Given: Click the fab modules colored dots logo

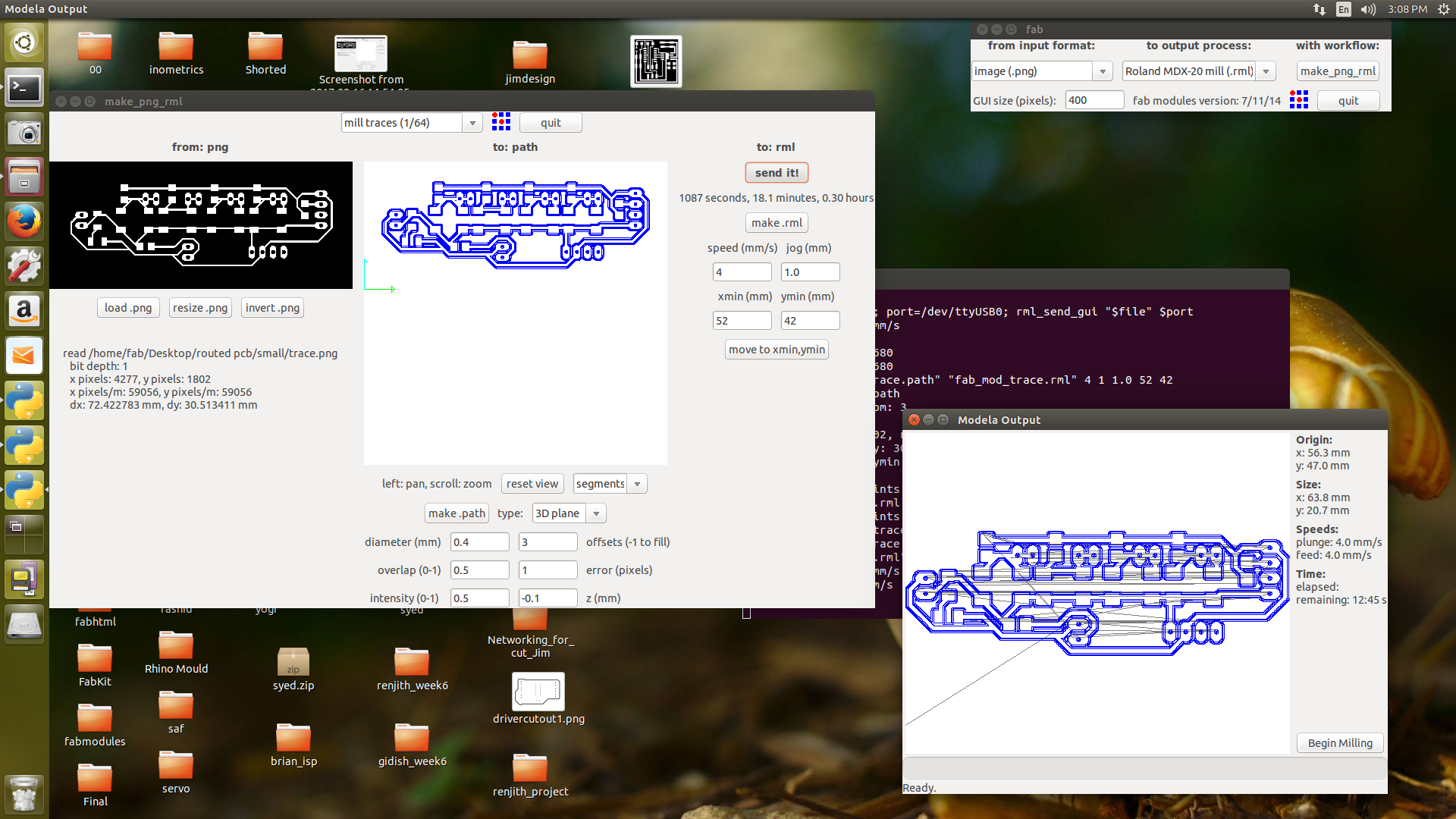Looking at the screenshot, I should 1298,100.
